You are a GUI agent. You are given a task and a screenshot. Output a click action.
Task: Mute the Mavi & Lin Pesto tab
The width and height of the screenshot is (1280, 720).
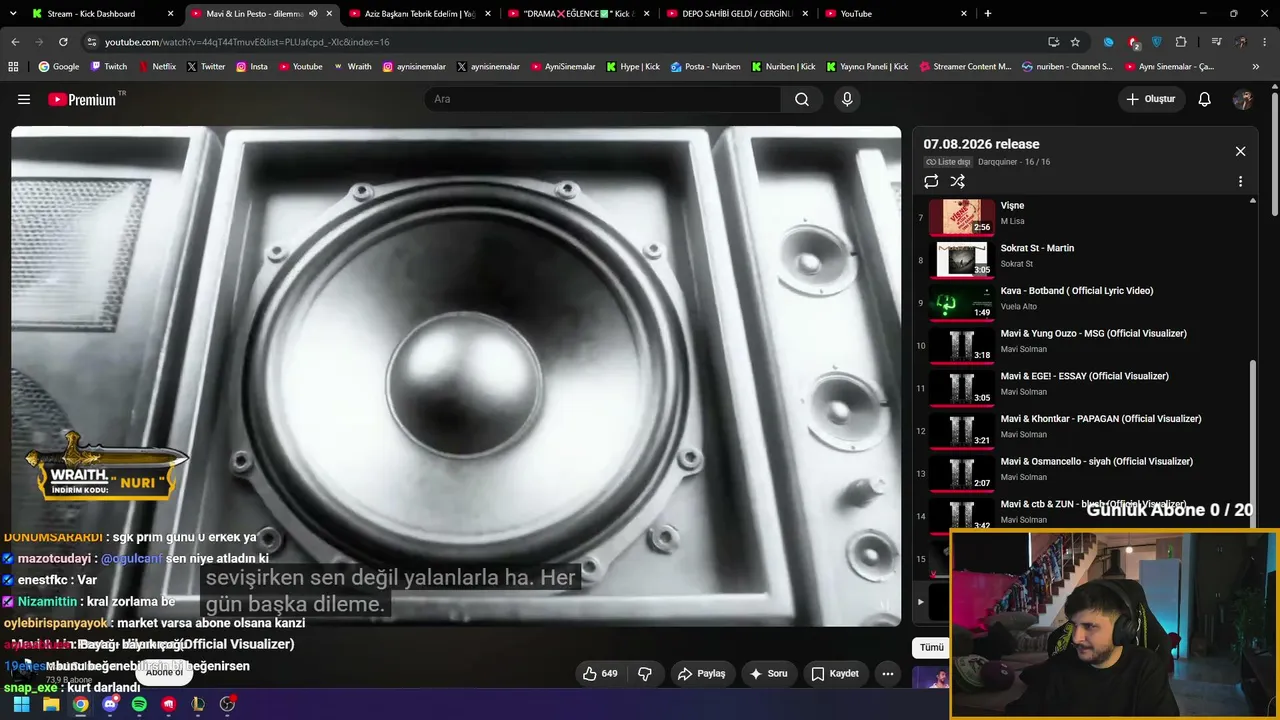point(313,14)
